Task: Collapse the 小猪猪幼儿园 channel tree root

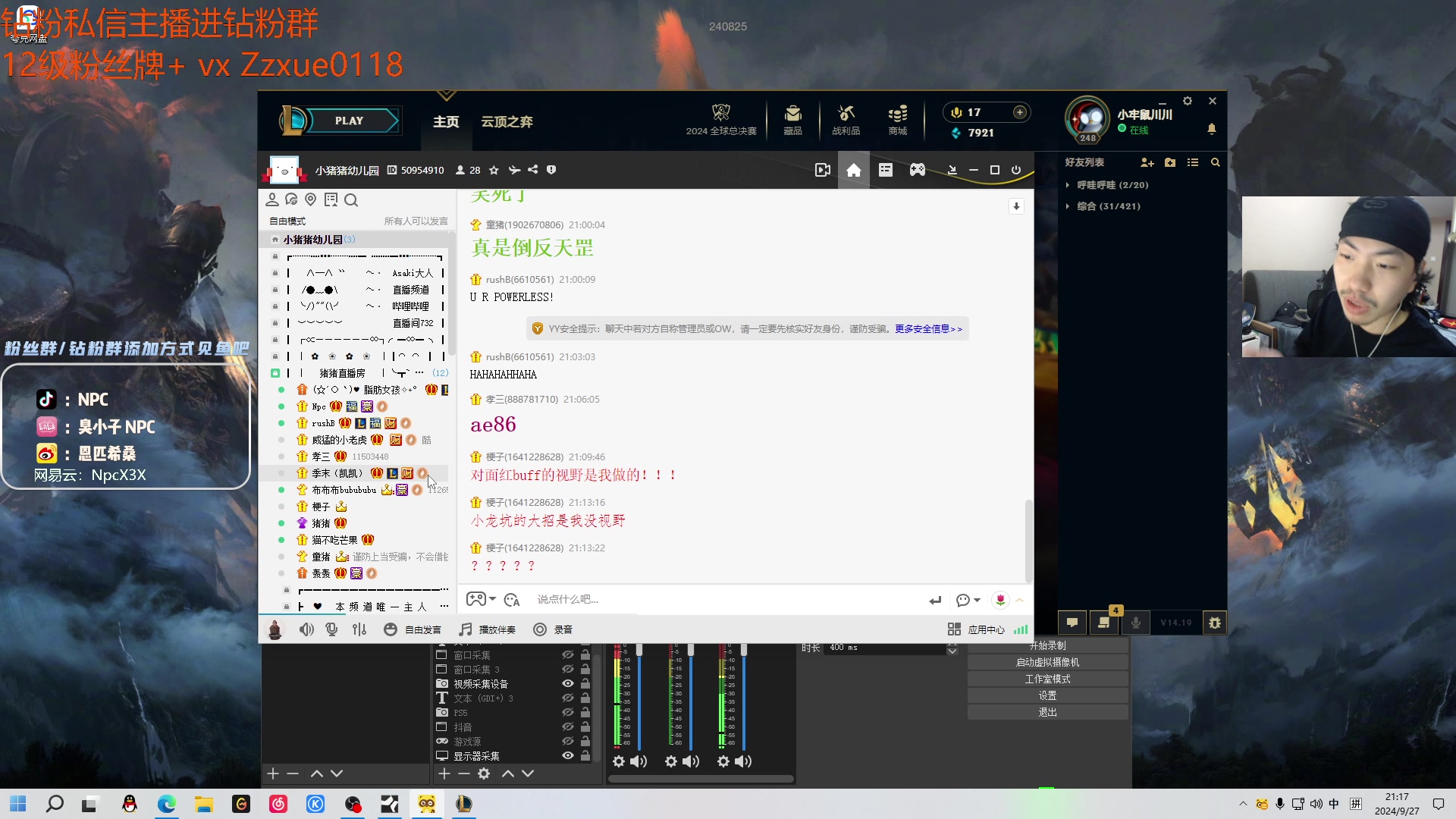Action: 275,240
